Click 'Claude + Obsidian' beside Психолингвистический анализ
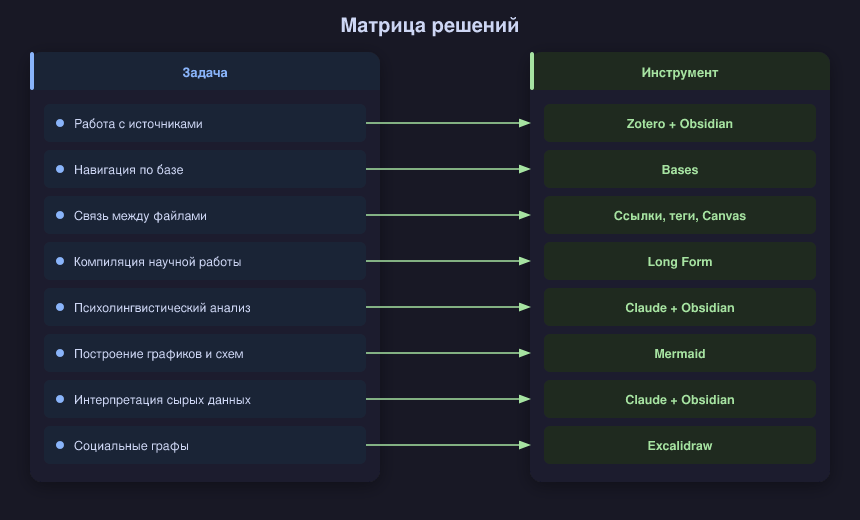 [x=680, y=308]
